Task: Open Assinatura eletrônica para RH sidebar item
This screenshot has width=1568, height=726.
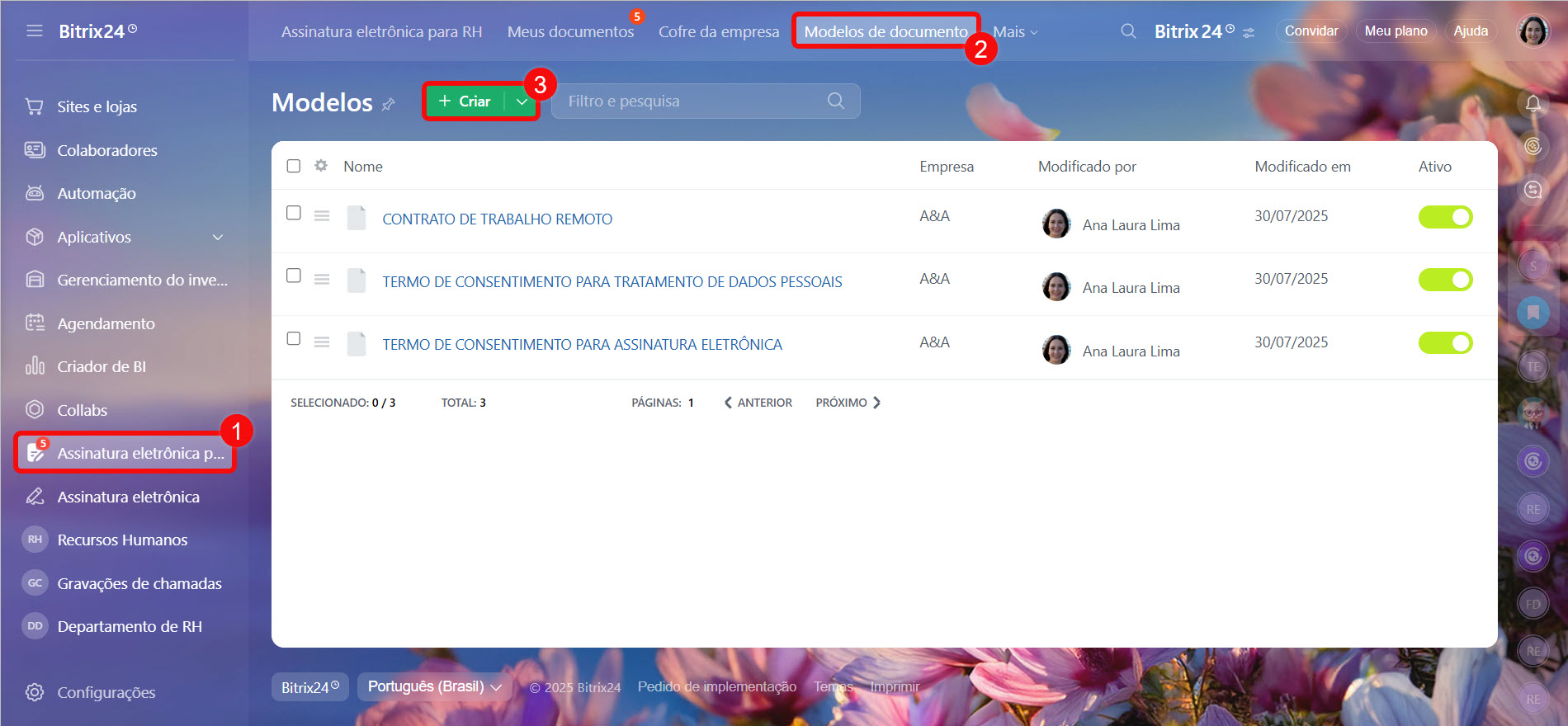Action: (124, 453)
